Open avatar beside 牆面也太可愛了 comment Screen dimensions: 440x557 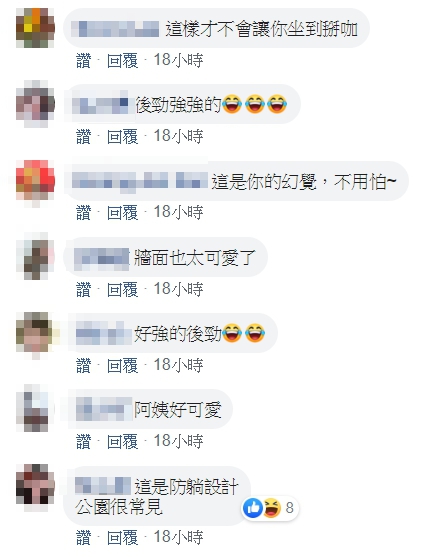pyautogui.click(x=36, y=256)
